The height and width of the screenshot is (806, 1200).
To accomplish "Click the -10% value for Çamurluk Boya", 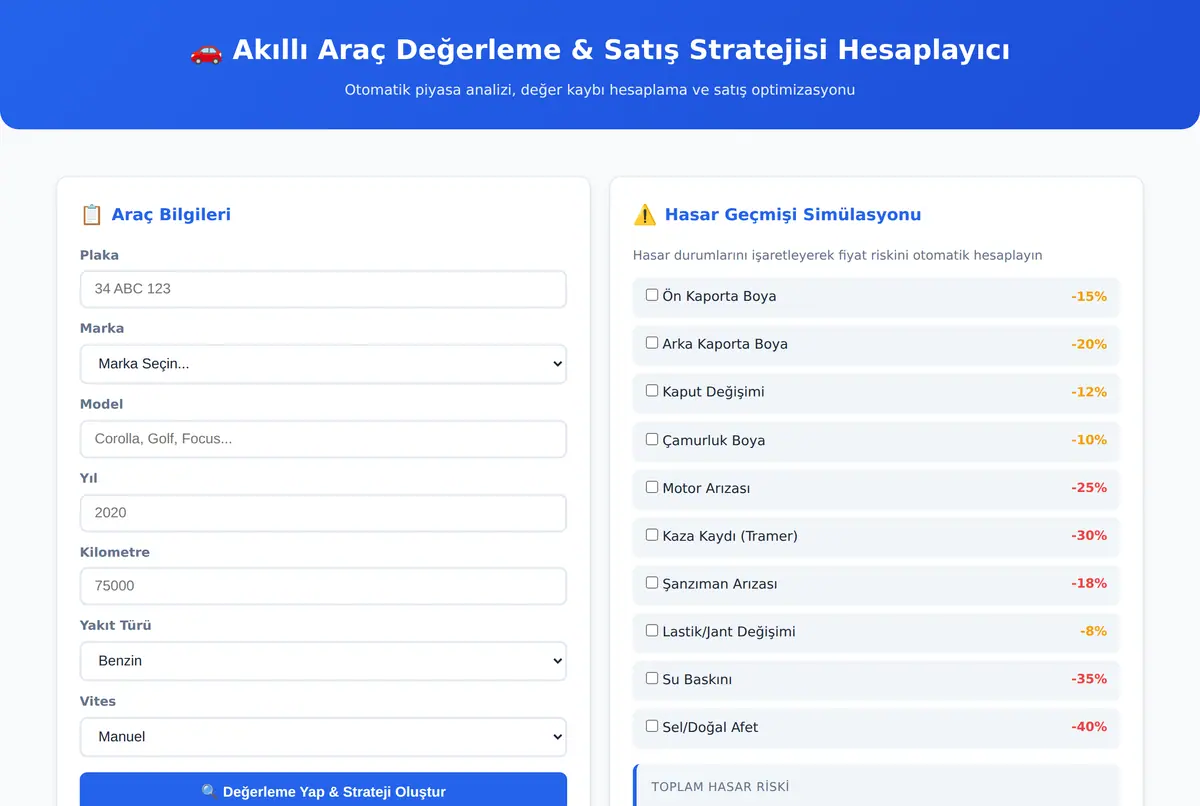I will [x=1089, y=440].
